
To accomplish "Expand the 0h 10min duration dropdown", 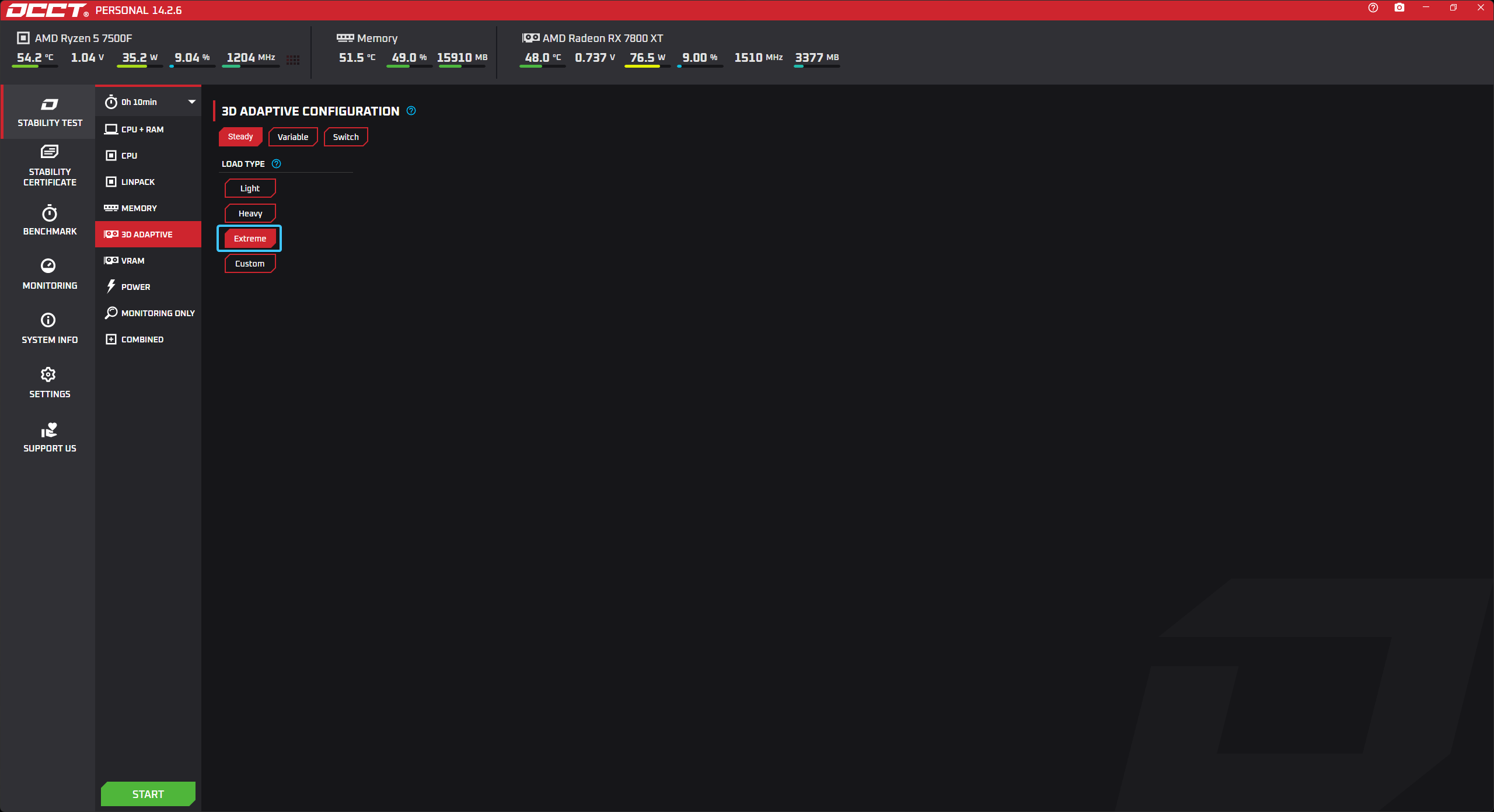I will click(192, 102).
